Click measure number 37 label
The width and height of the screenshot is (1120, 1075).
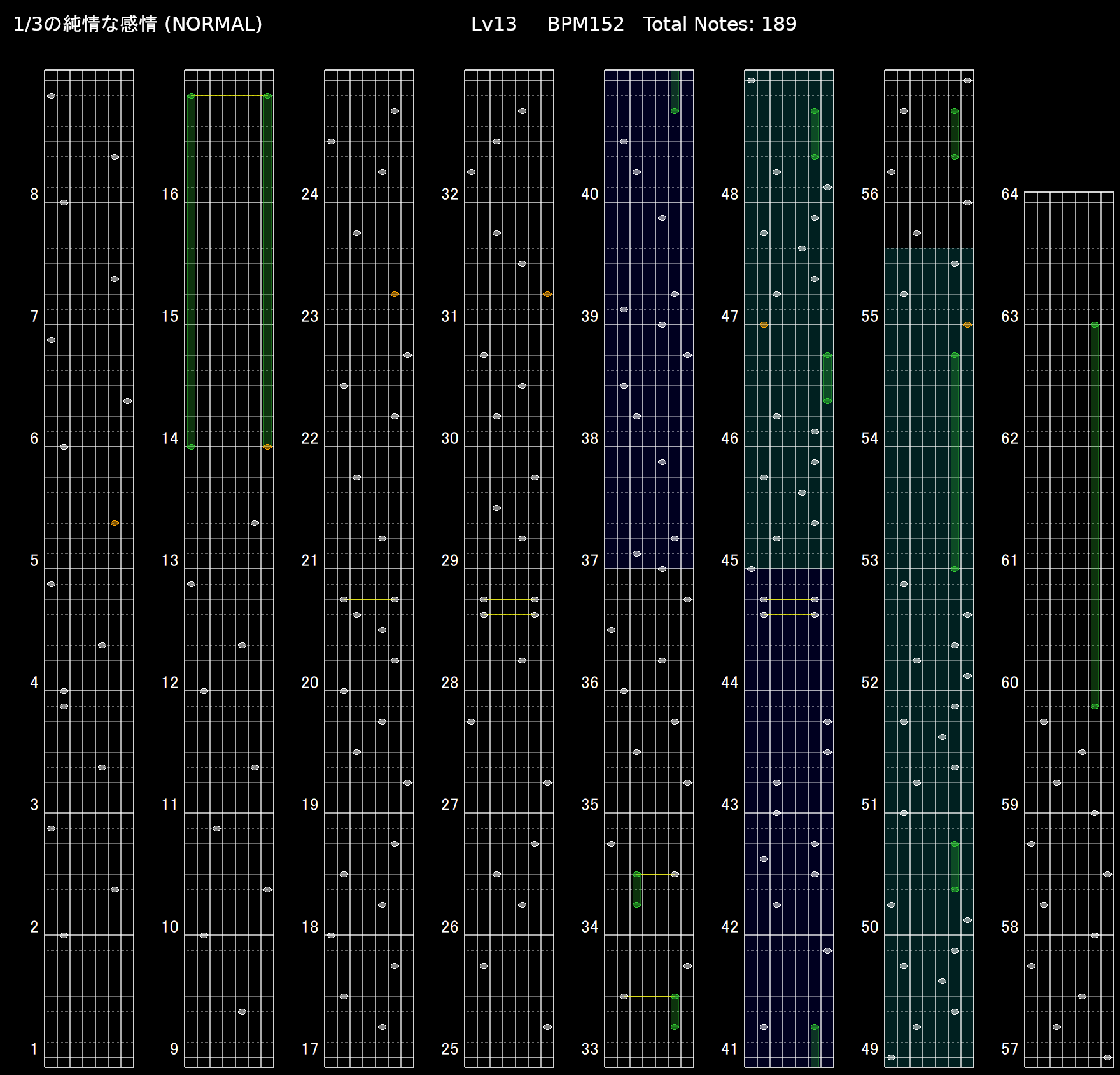(x=590, y=560)
